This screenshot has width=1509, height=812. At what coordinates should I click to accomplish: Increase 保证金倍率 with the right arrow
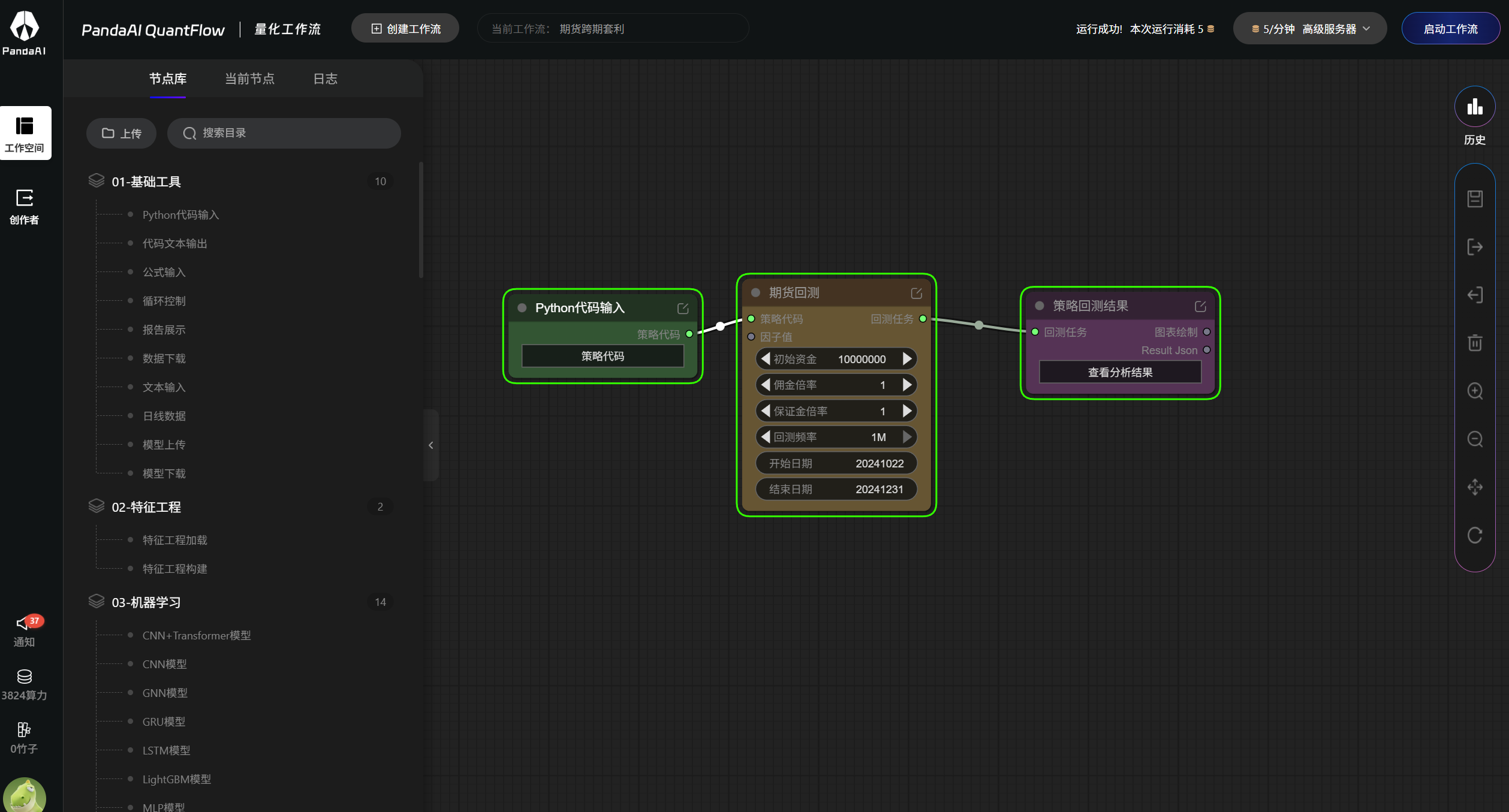pyautogui.click(x=907, y=411)
